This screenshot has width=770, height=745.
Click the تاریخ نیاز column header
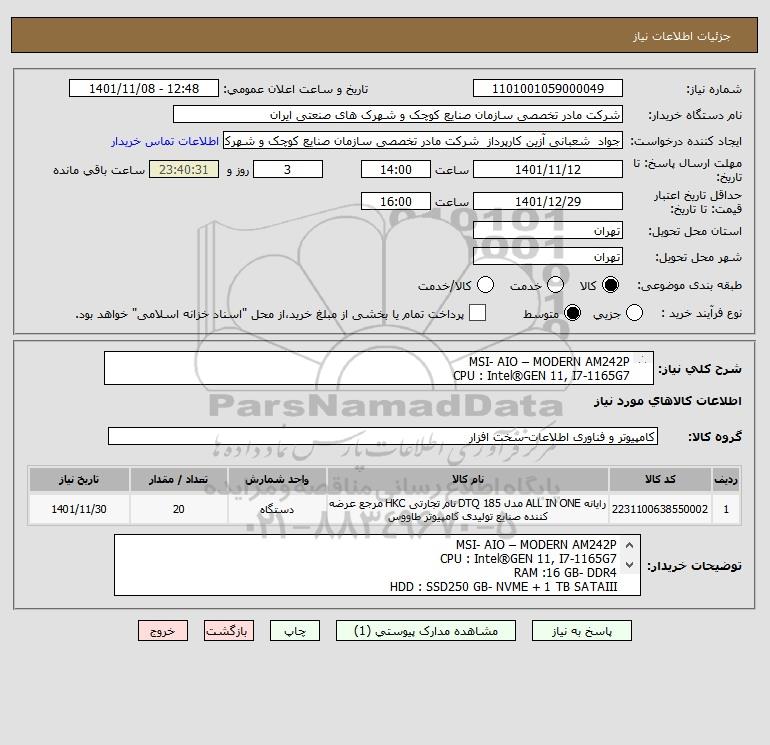click(79, 479)
